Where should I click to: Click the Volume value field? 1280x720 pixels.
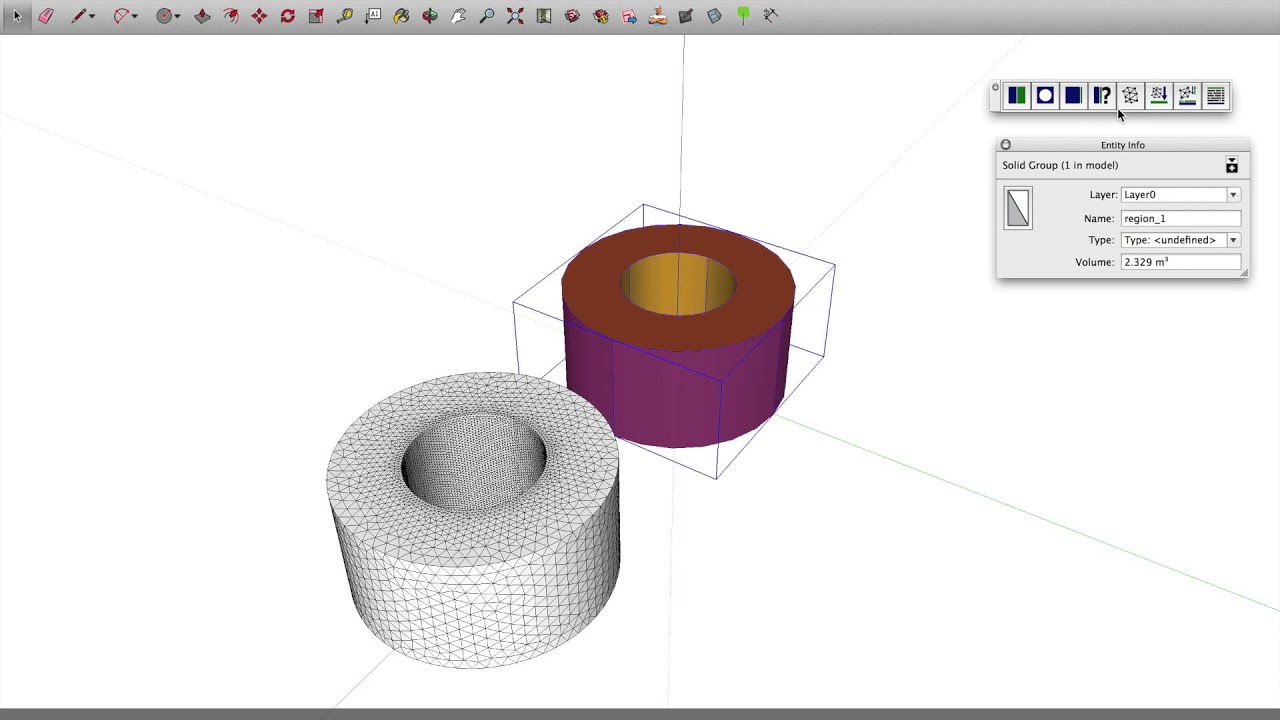tap(1181, 262)
